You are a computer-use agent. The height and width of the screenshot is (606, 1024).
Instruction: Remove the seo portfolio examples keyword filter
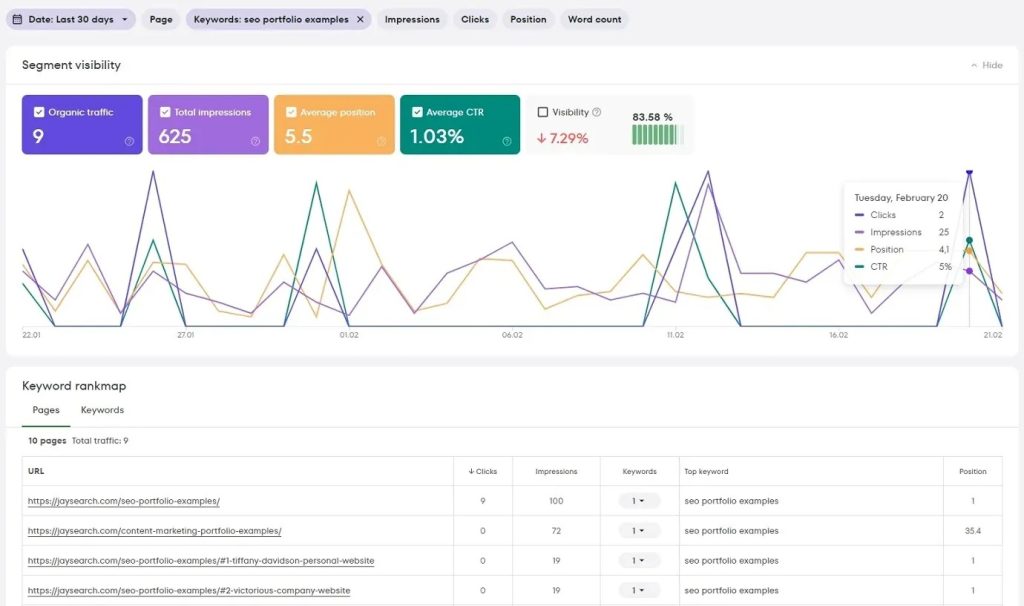(x=360, y=19)
